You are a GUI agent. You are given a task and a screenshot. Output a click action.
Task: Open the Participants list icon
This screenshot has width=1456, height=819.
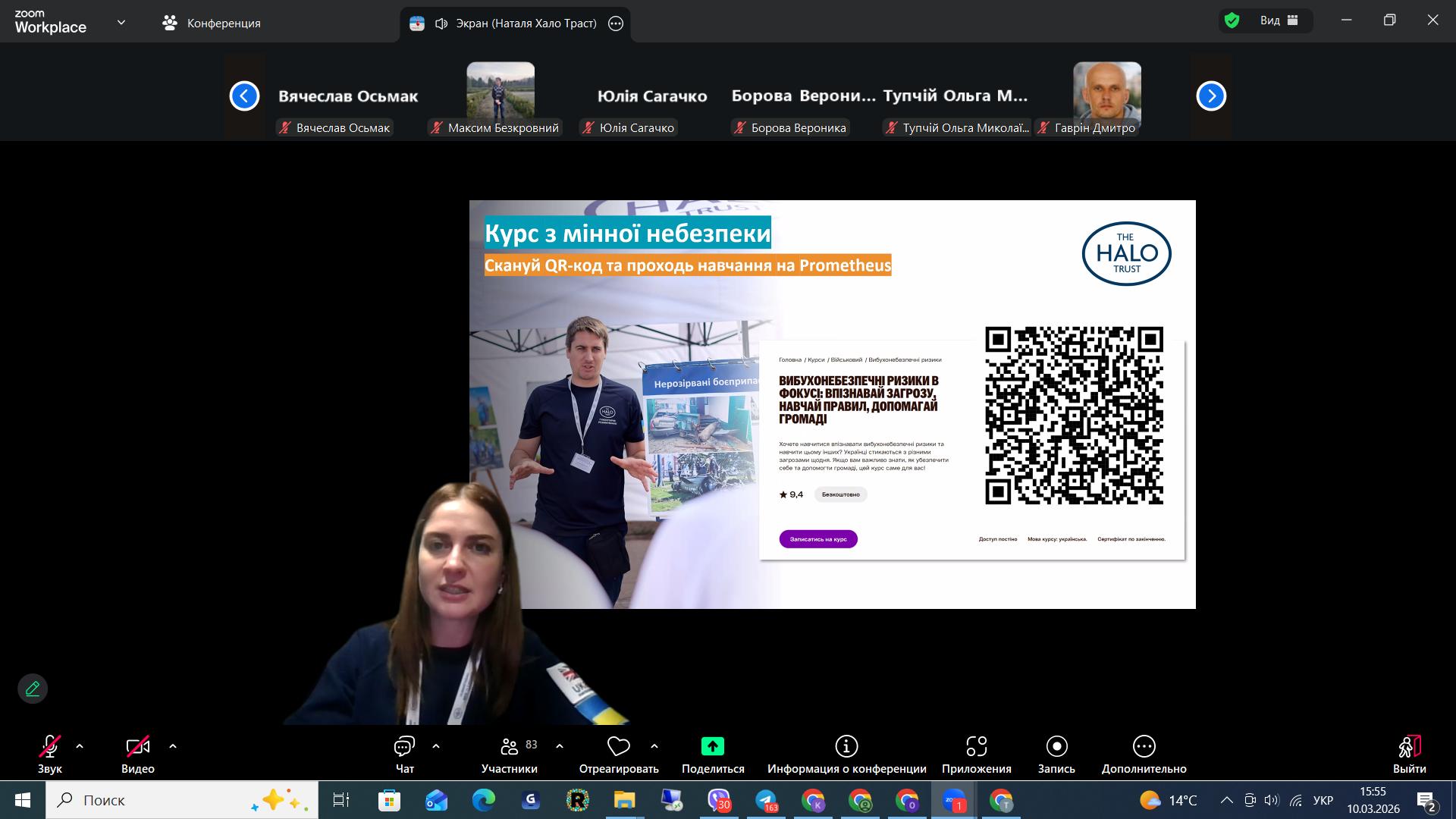[510, 747]
